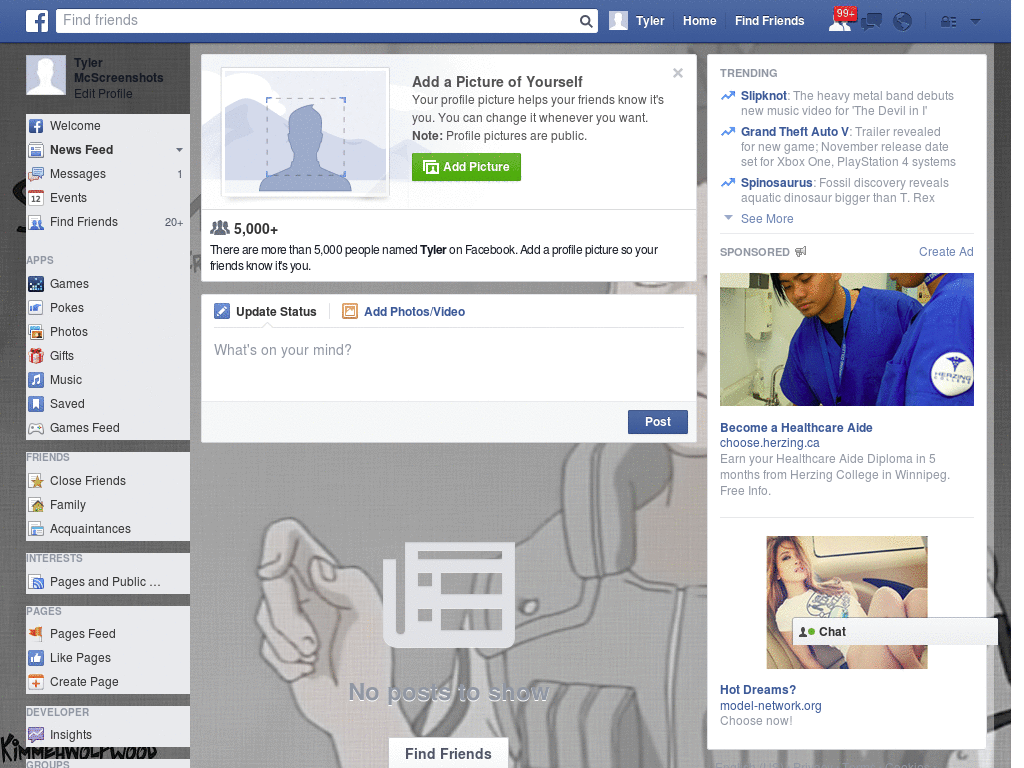Open the Slipknot trending topic

(x=763, y=96)
